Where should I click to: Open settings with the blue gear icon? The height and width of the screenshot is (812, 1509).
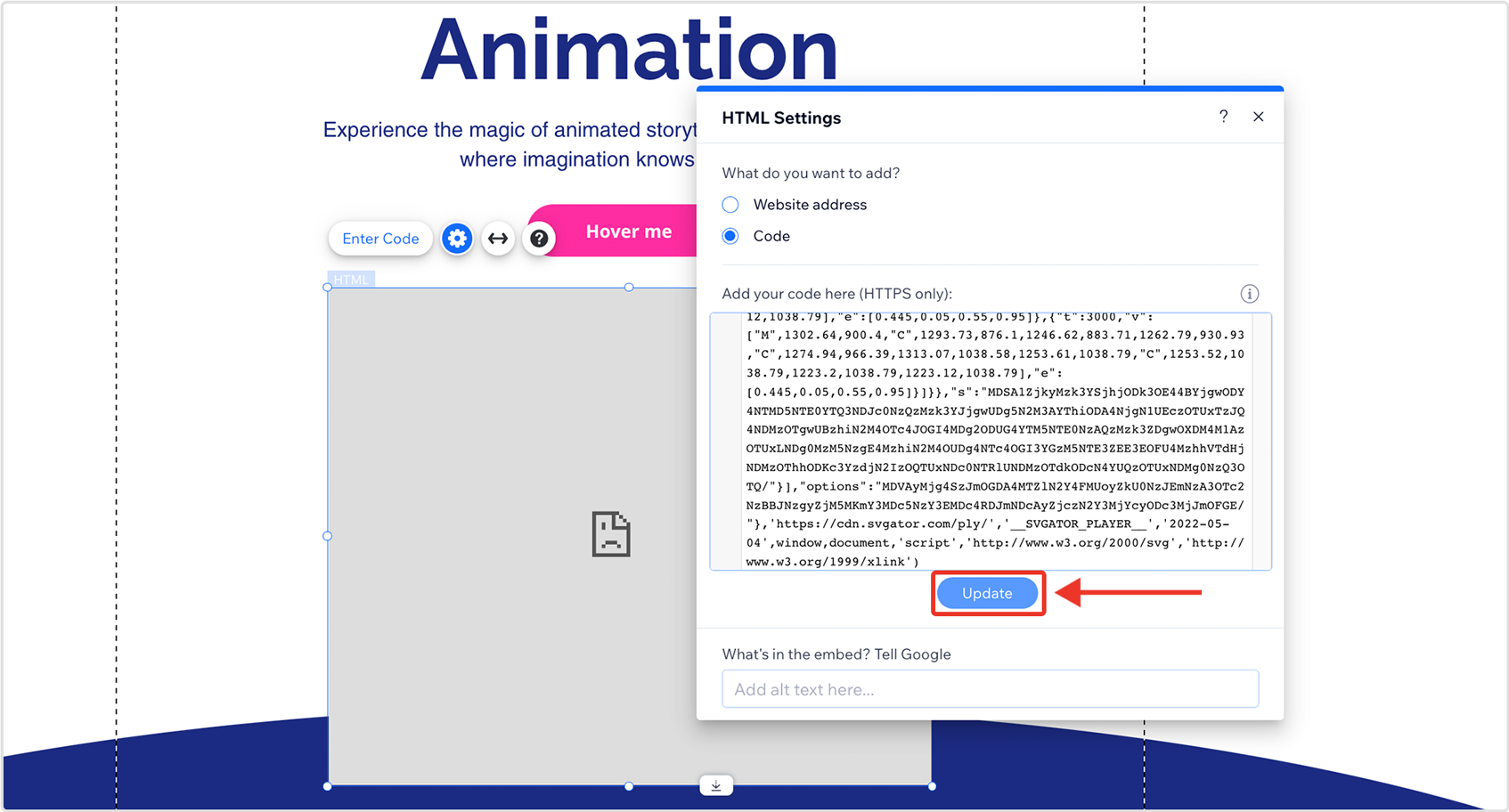[x=457, y=239]
